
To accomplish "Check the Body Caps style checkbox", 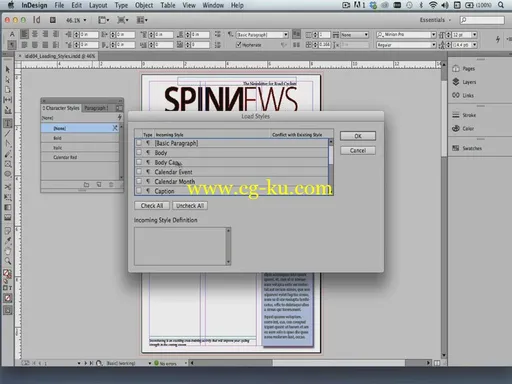I will 139,162.
